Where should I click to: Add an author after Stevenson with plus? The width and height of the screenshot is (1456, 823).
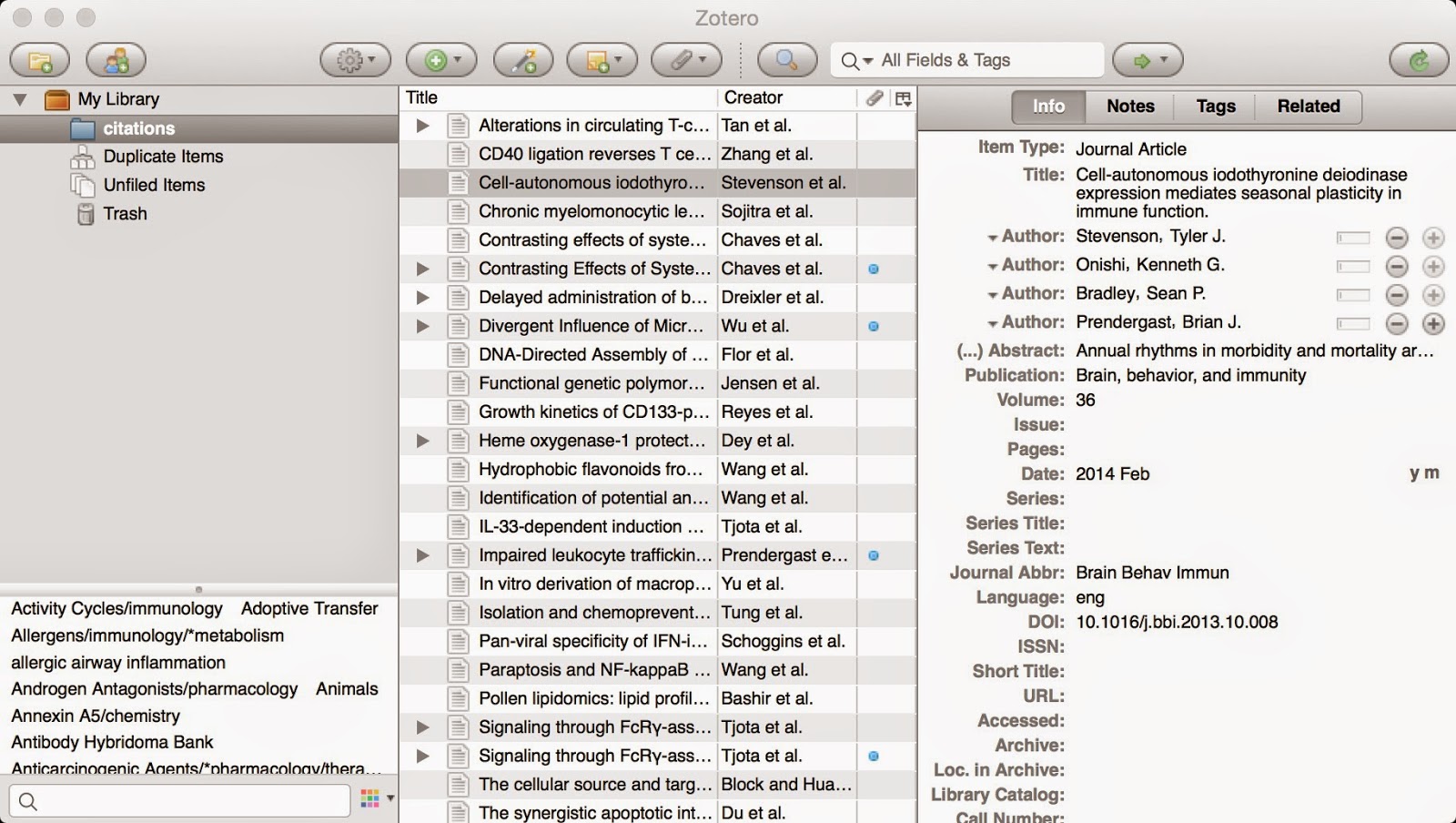click(x=1433, y=238)
